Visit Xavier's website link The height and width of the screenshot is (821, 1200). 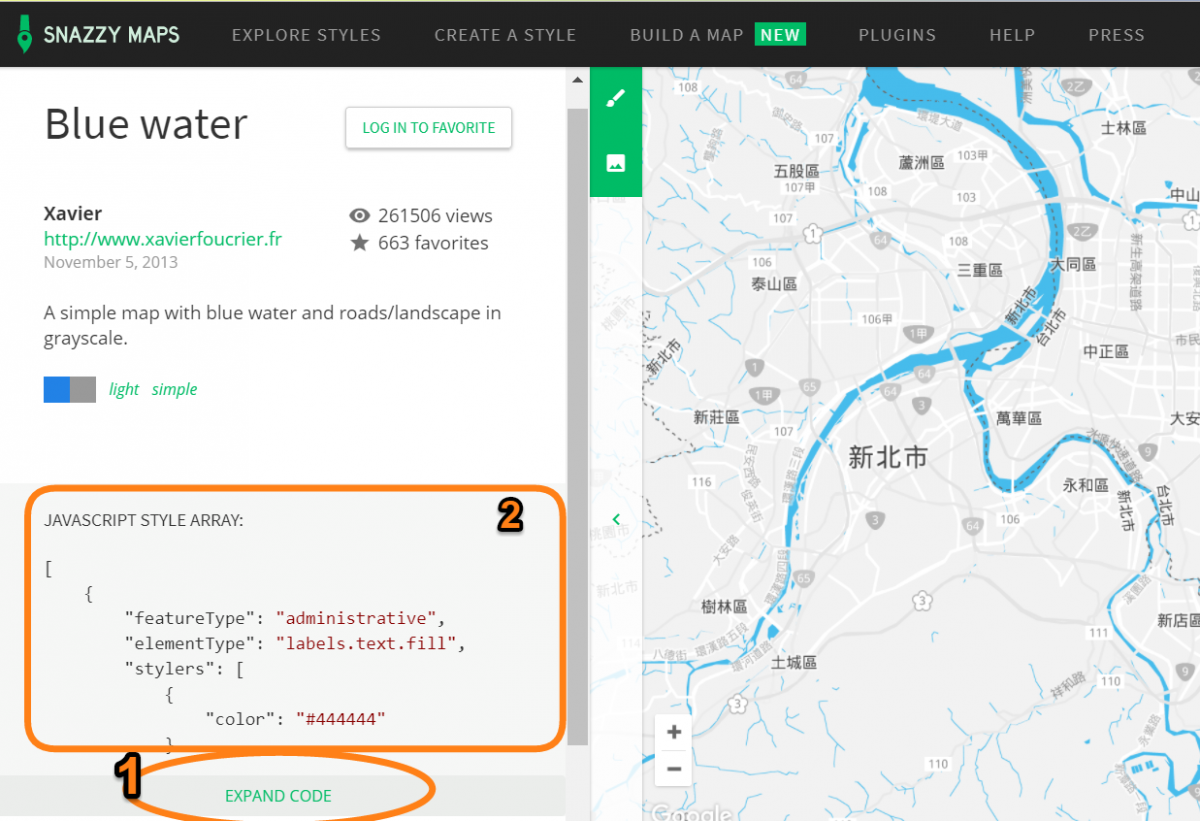[x=162, y=239]
